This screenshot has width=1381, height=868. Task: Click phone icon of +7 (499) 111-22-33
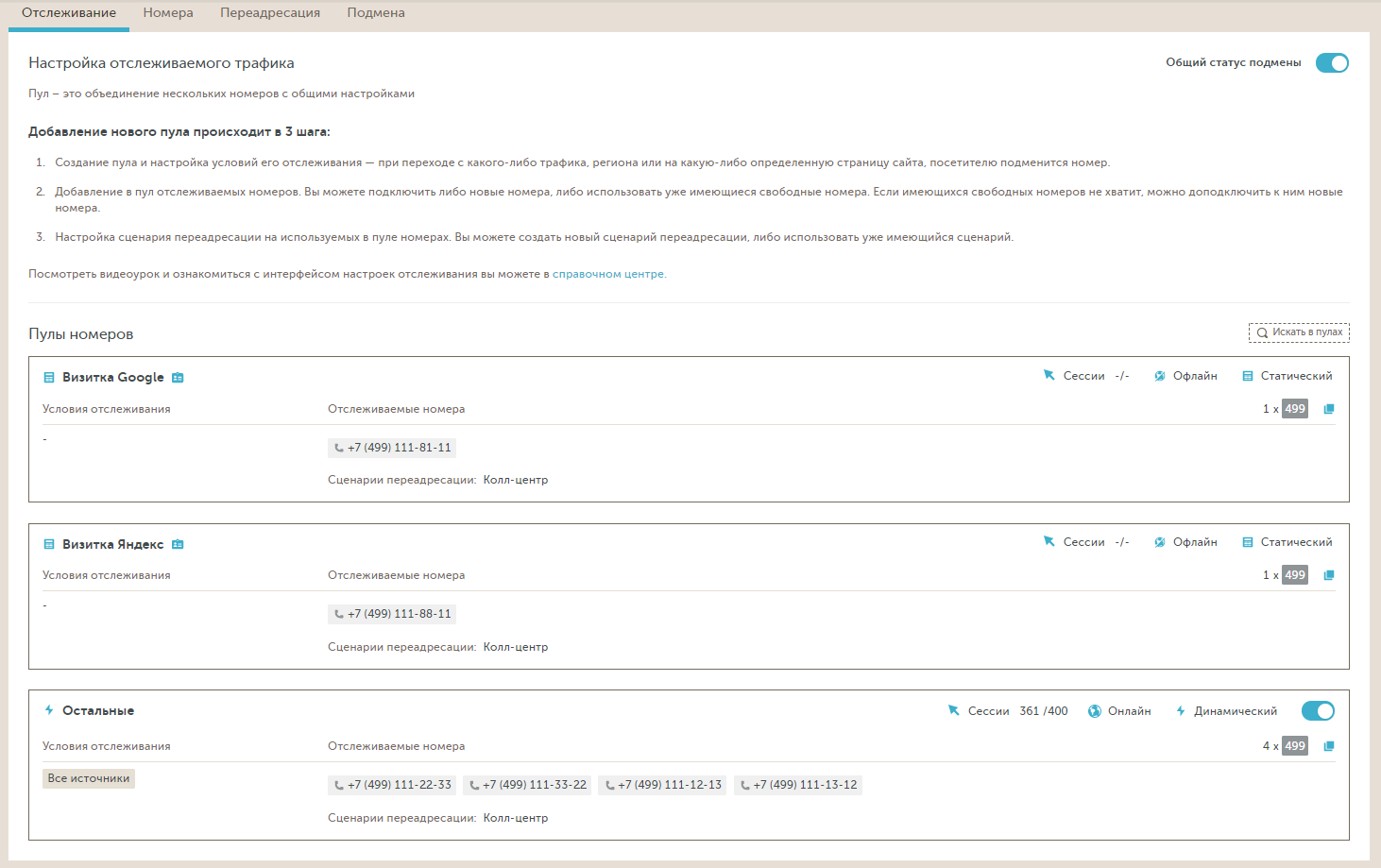coord(339,786)
